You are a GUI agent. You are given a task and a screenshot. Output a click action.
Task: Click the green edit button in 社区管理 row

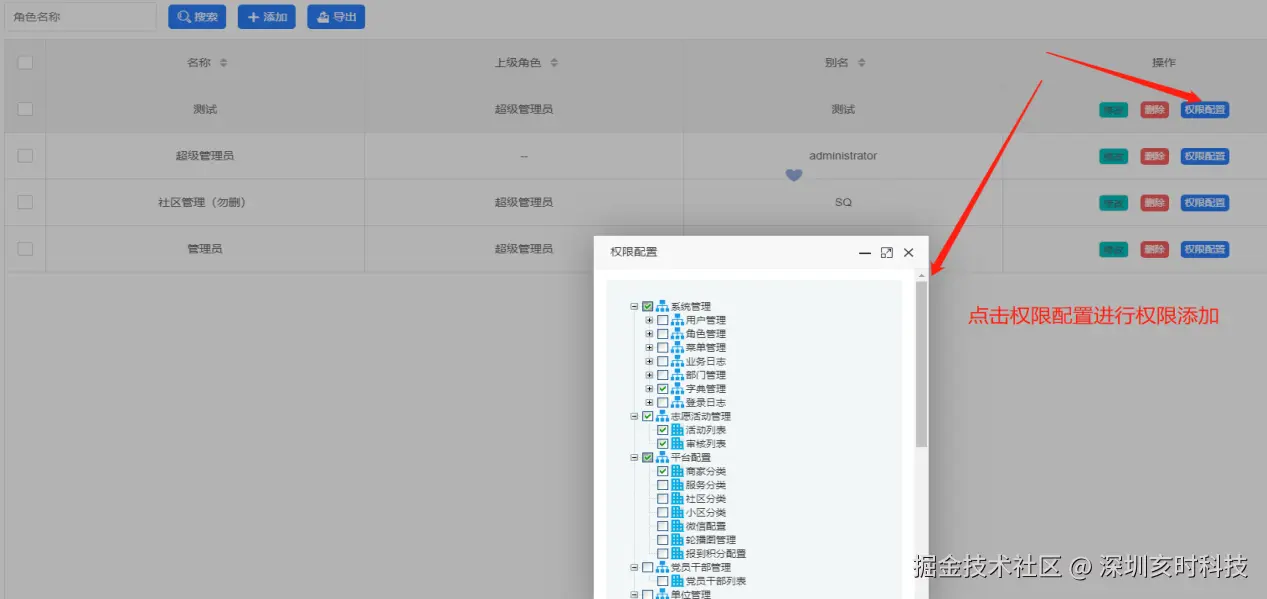[x=1113, y=203]
